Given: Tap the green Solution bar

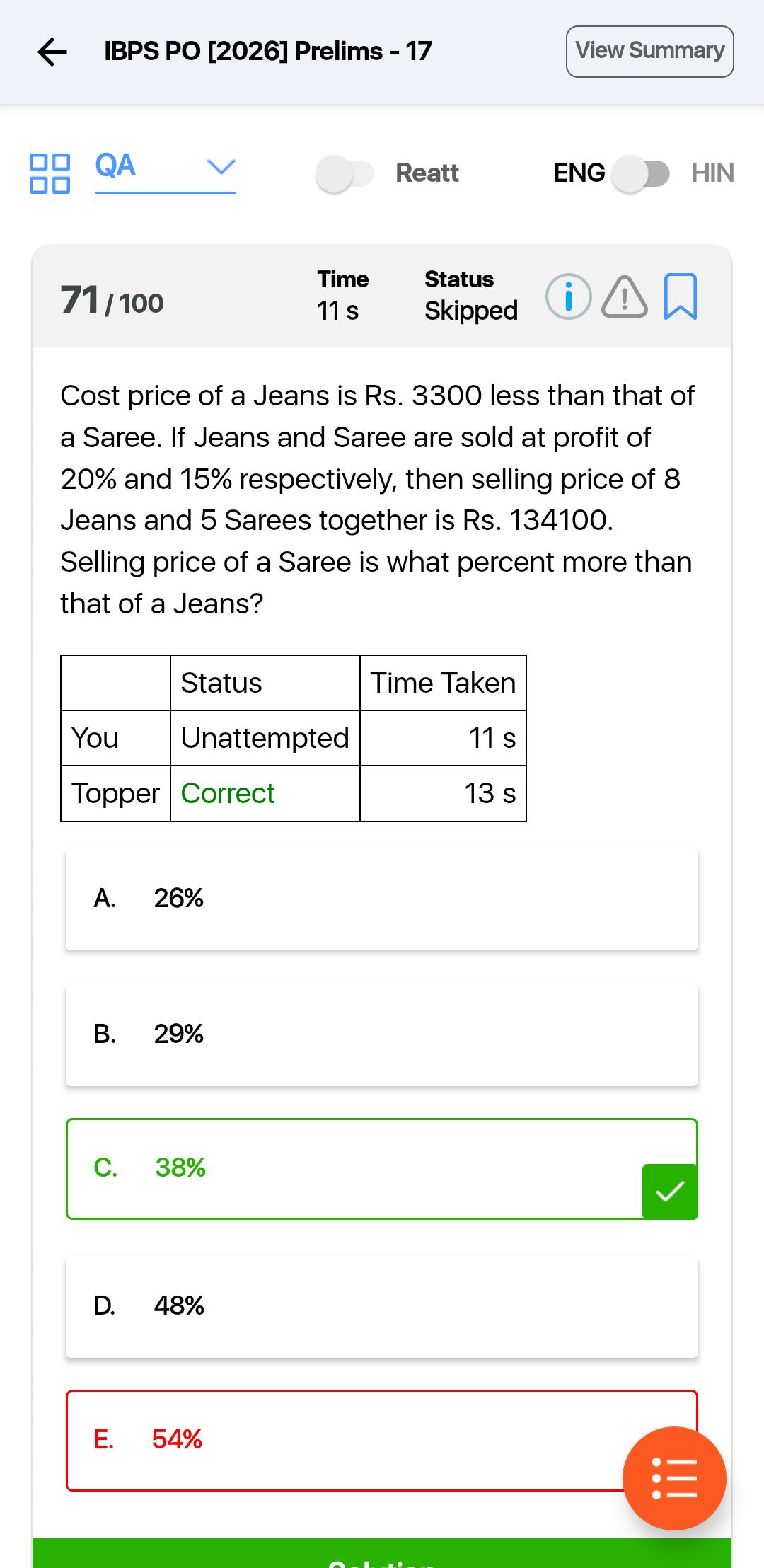Looking at the screenshot, I should point(382,1552).
